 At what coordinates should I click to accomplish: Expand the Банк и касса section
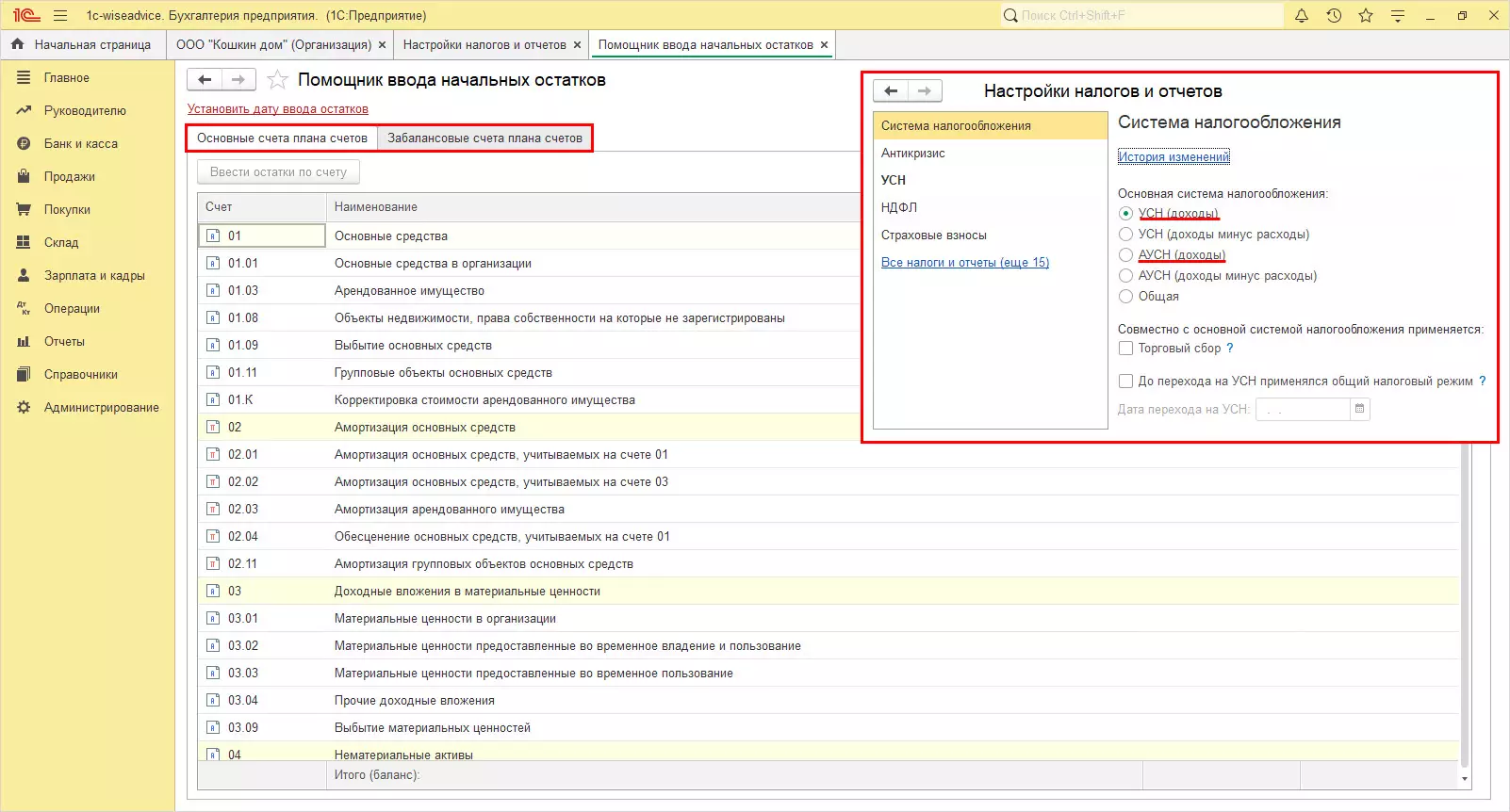pos(80,143)
